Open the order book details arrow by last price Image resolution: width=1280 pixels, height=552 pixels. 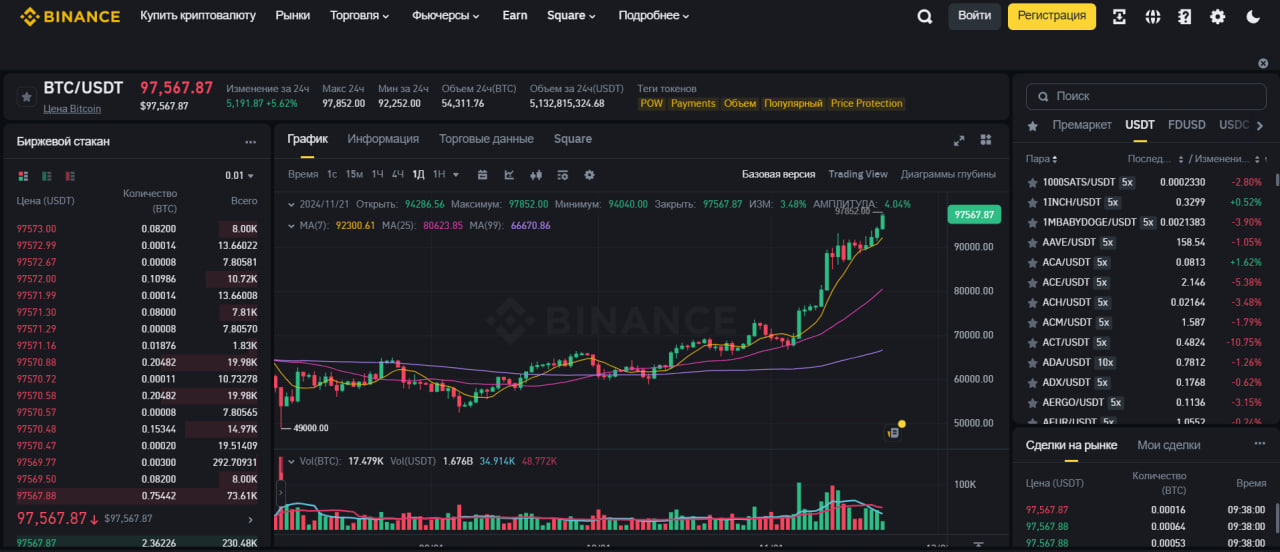click(250, 519)
